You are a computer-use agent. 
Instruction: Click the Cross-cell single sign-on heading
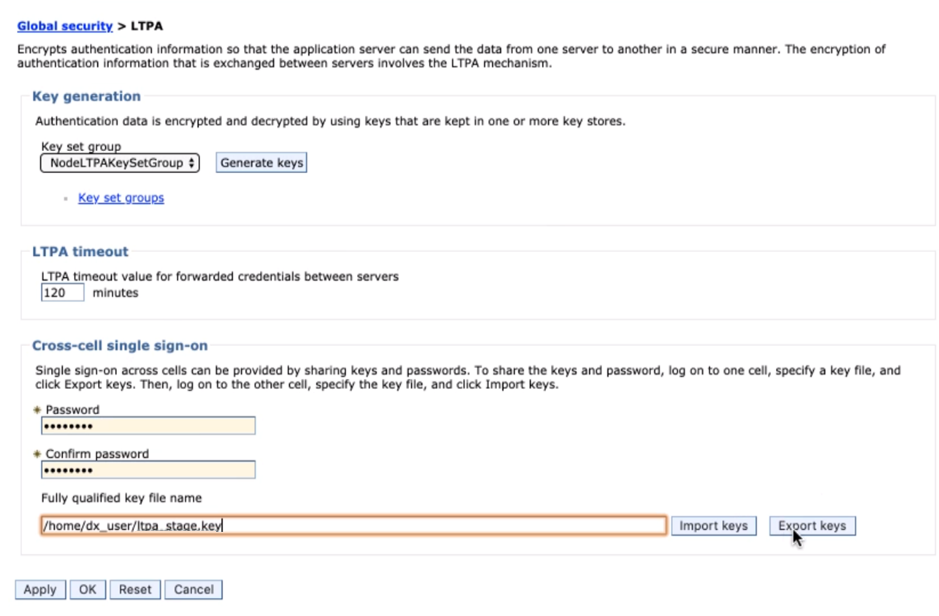[120, 346]
